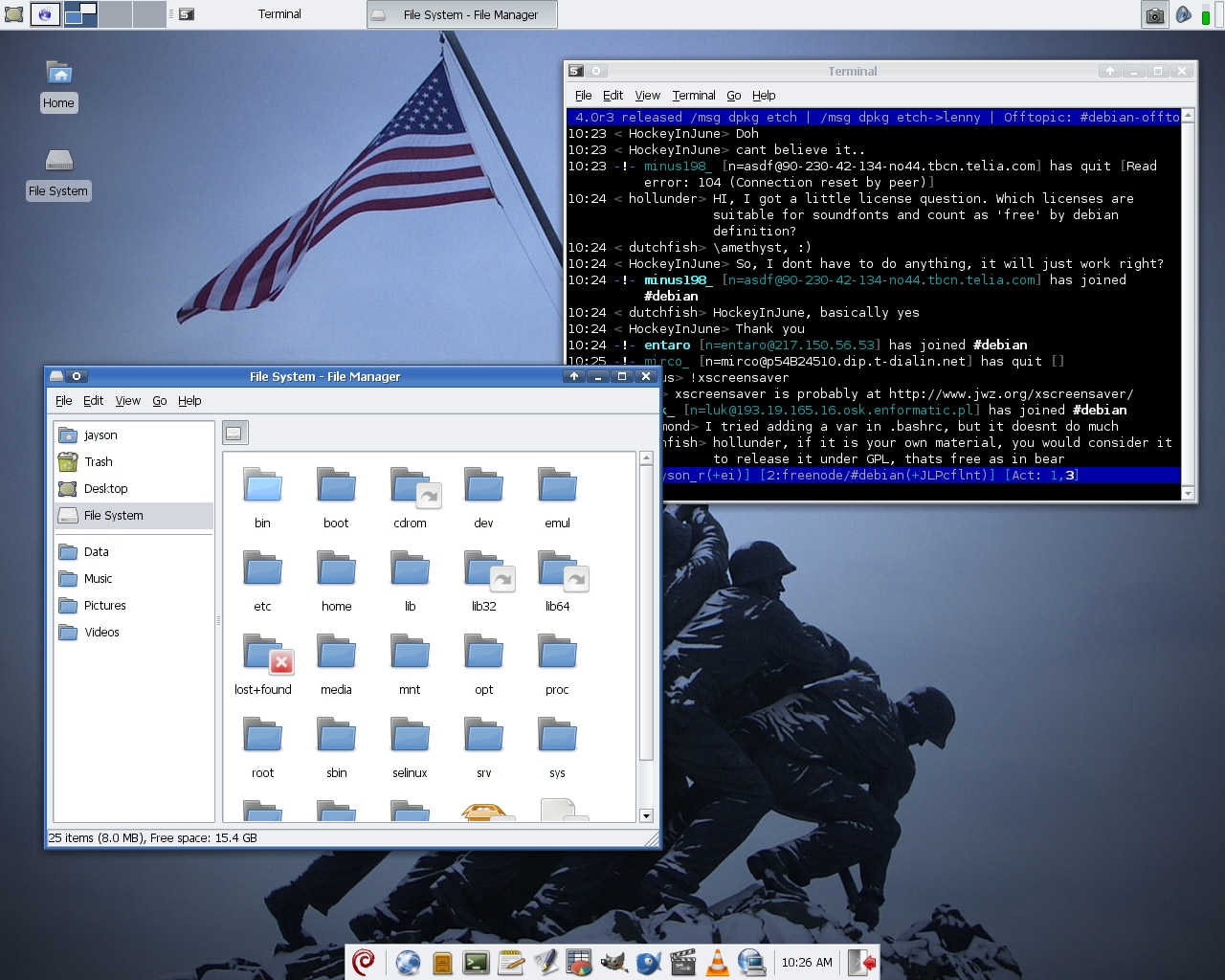1225x980 pixels.
Task: Open the View menu in File Manager
Action: pyautogui.click(x=128, y=401)
